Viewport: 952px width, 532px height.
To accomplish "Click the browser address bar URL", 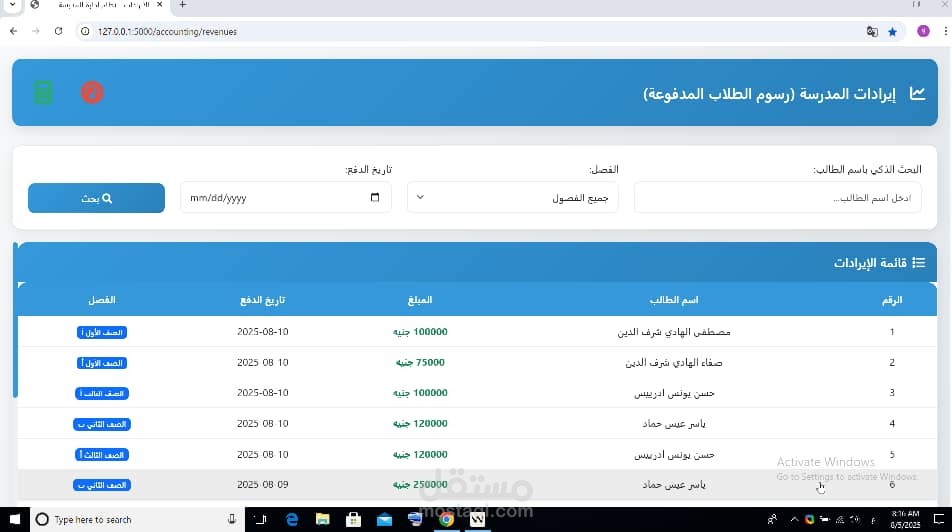I will [x=167, y=32].
